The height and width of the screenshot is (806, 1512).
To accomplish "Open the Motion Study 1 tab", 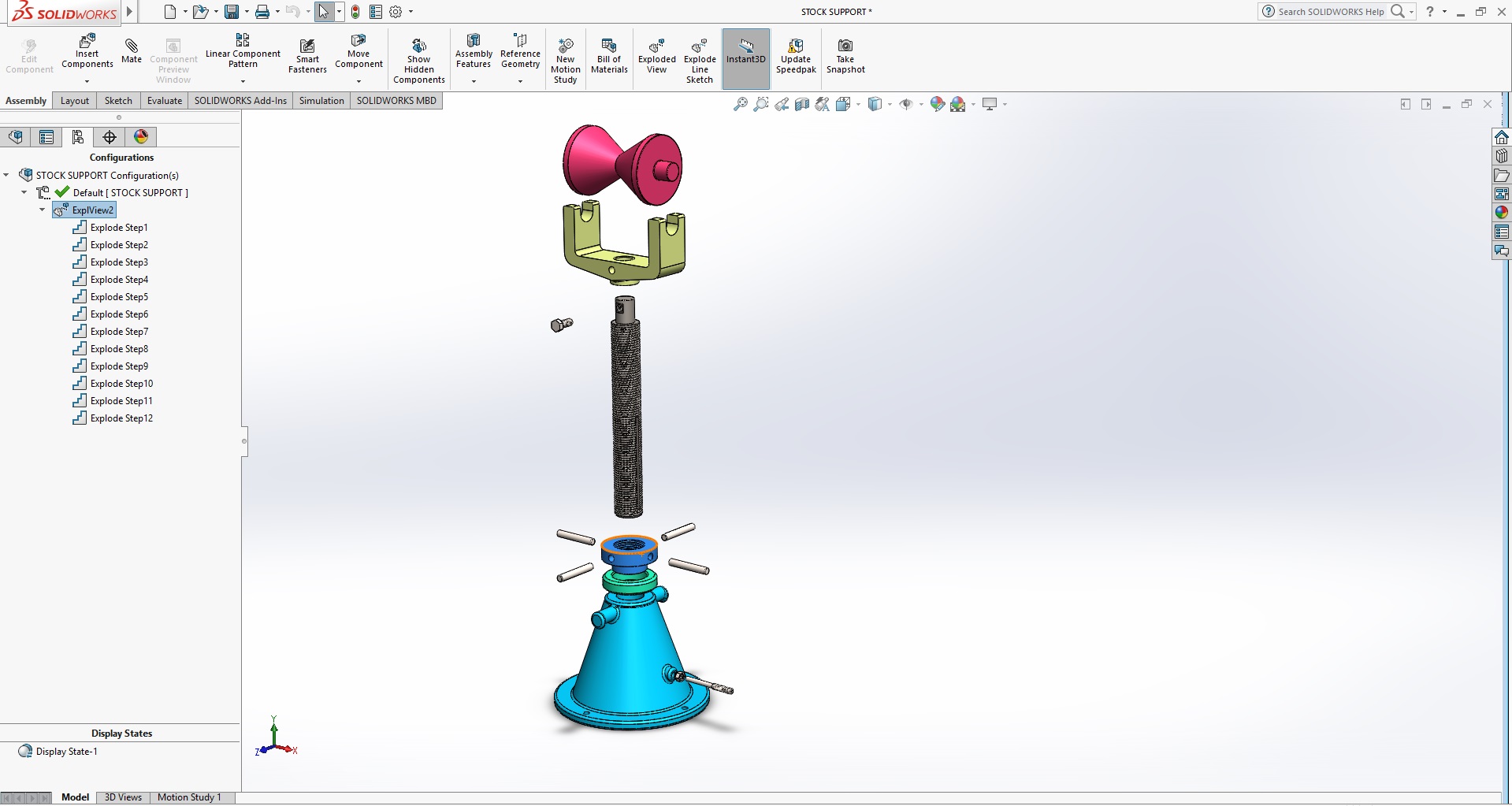I will pos(189,797).
